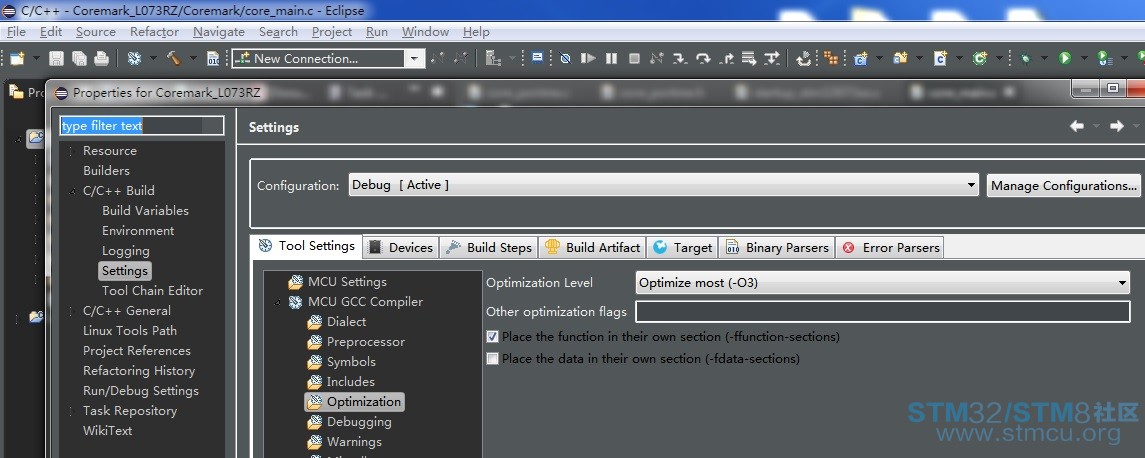Click the Use Step Filters icon
Viewport: 1145px width, 458px height.
(772, 58)
